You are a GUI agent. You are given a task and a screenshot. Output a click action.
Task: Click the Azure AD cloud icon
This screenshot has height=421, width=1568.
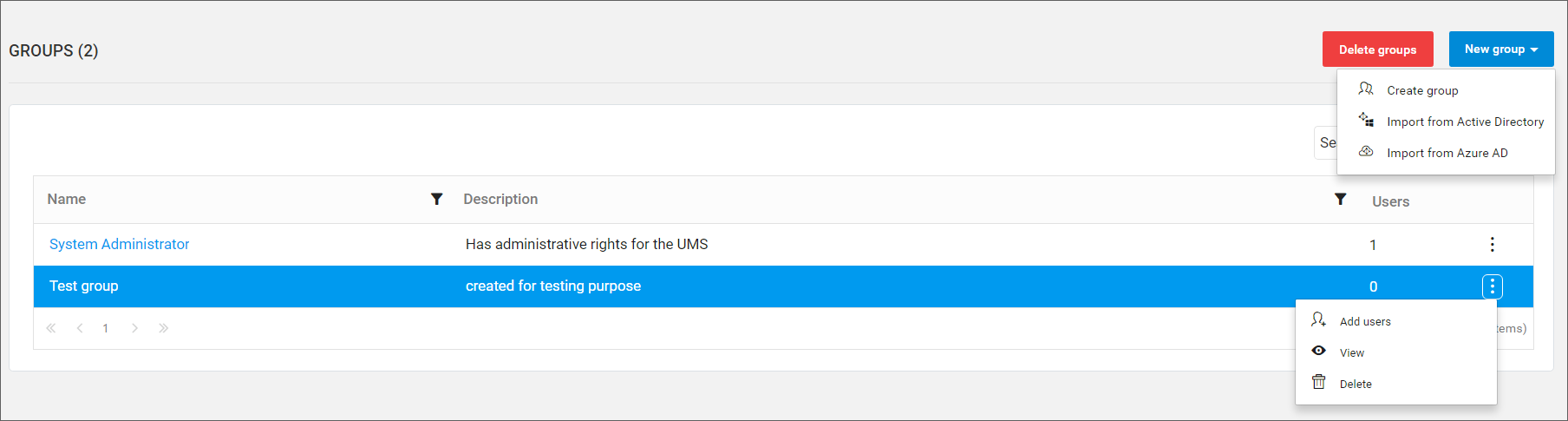point(1366,151)
